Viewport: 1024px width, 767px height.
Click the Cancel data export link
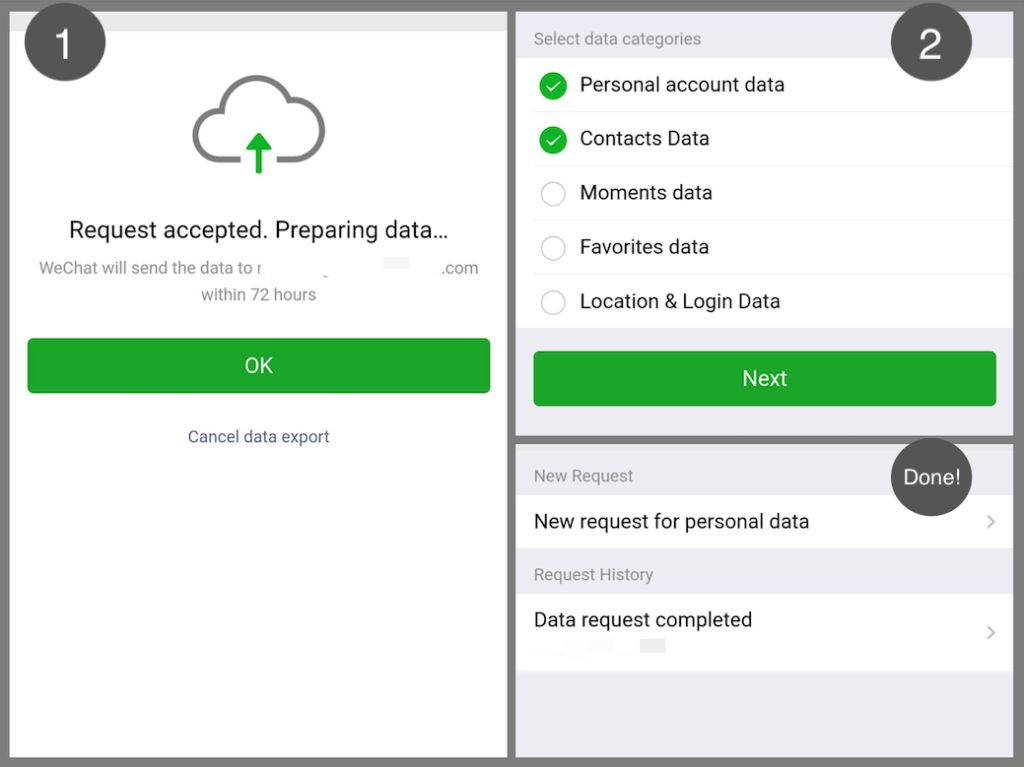(x=259, y=437)
